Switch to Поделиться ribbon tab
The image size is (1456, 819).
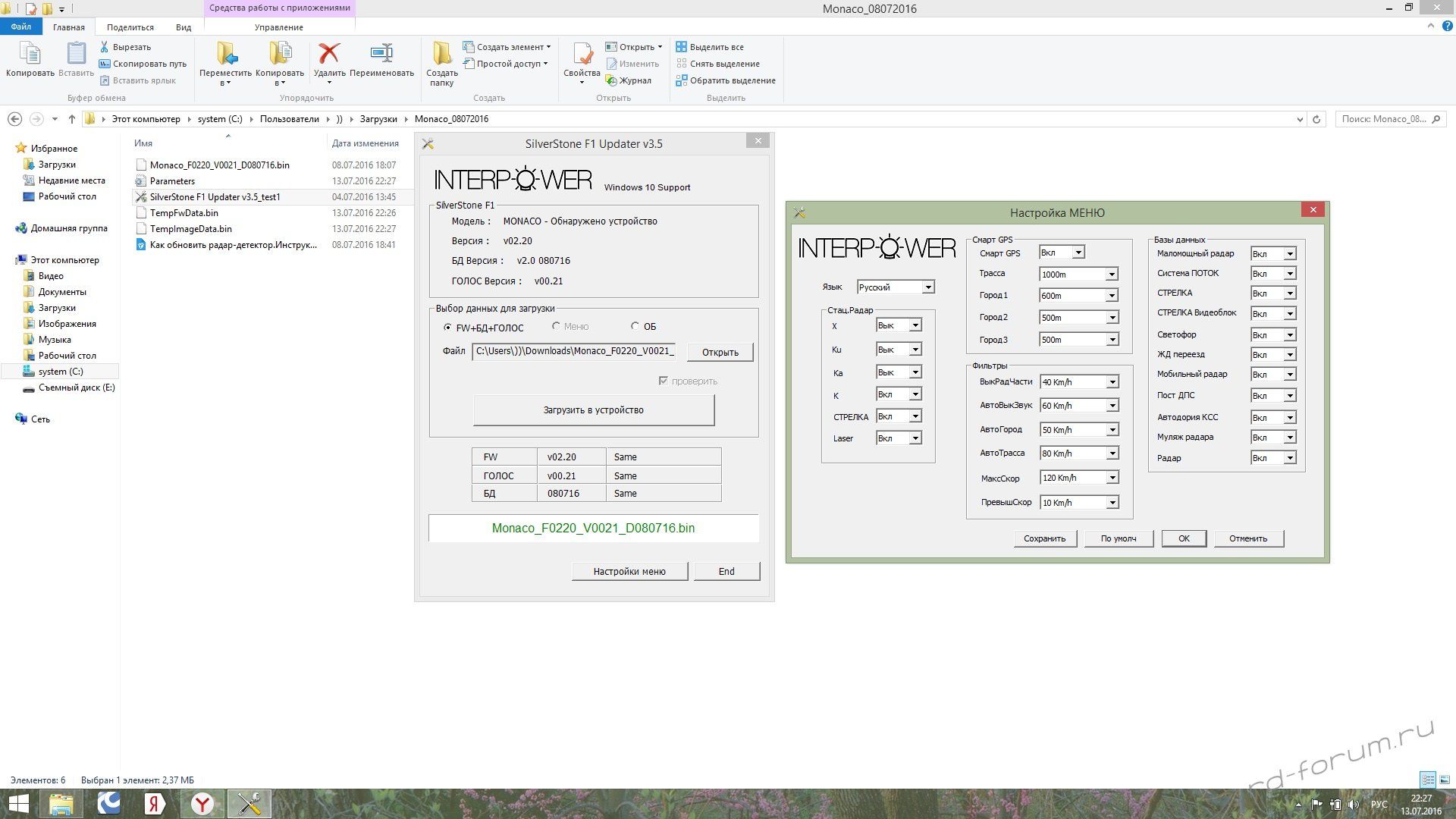(x=130, y=27)
